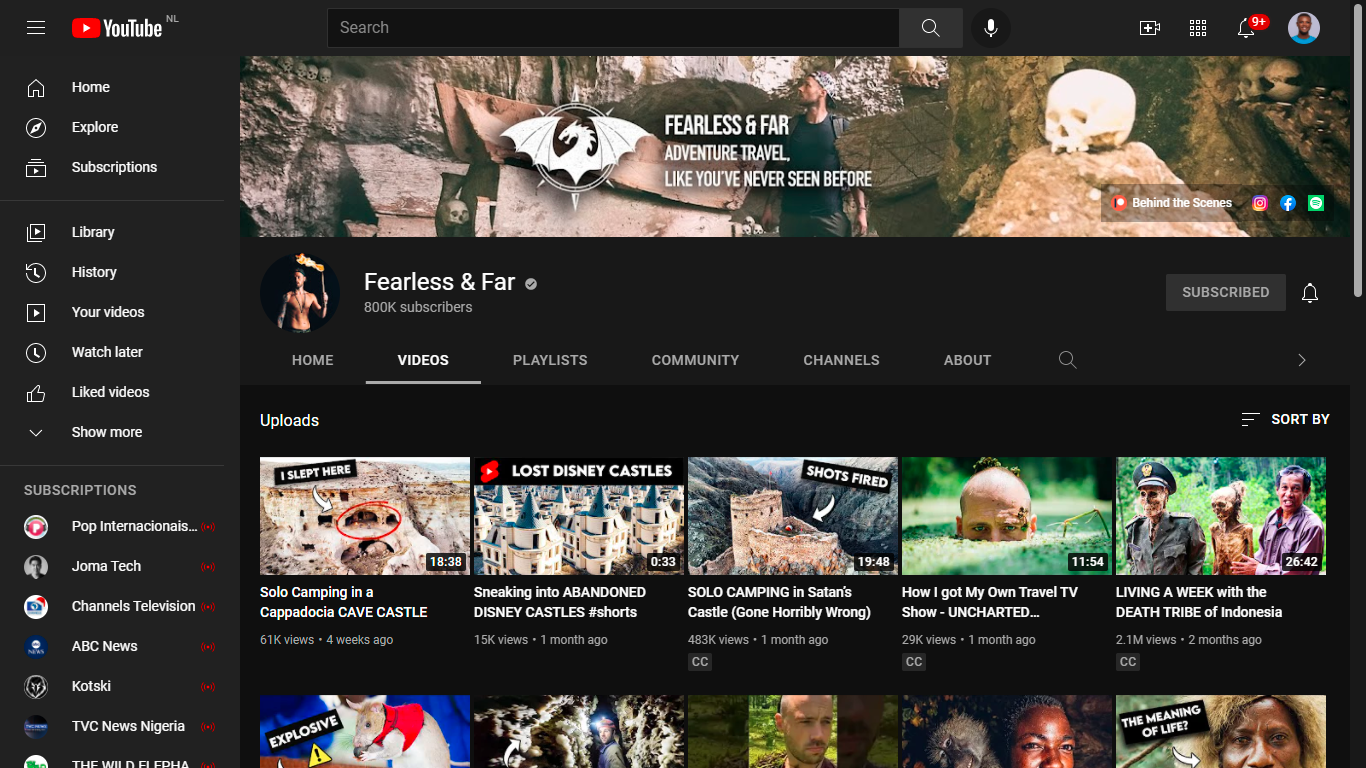Click the '483K views' video metadata
The image size is (1366, 768).
718,640
